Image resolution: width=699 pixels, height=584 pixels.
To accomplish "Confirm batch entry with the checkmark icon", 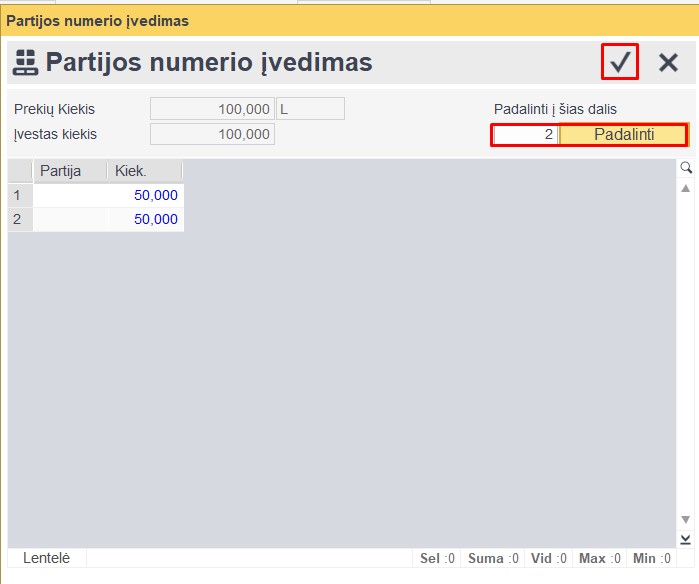I will tap(620, 63).
